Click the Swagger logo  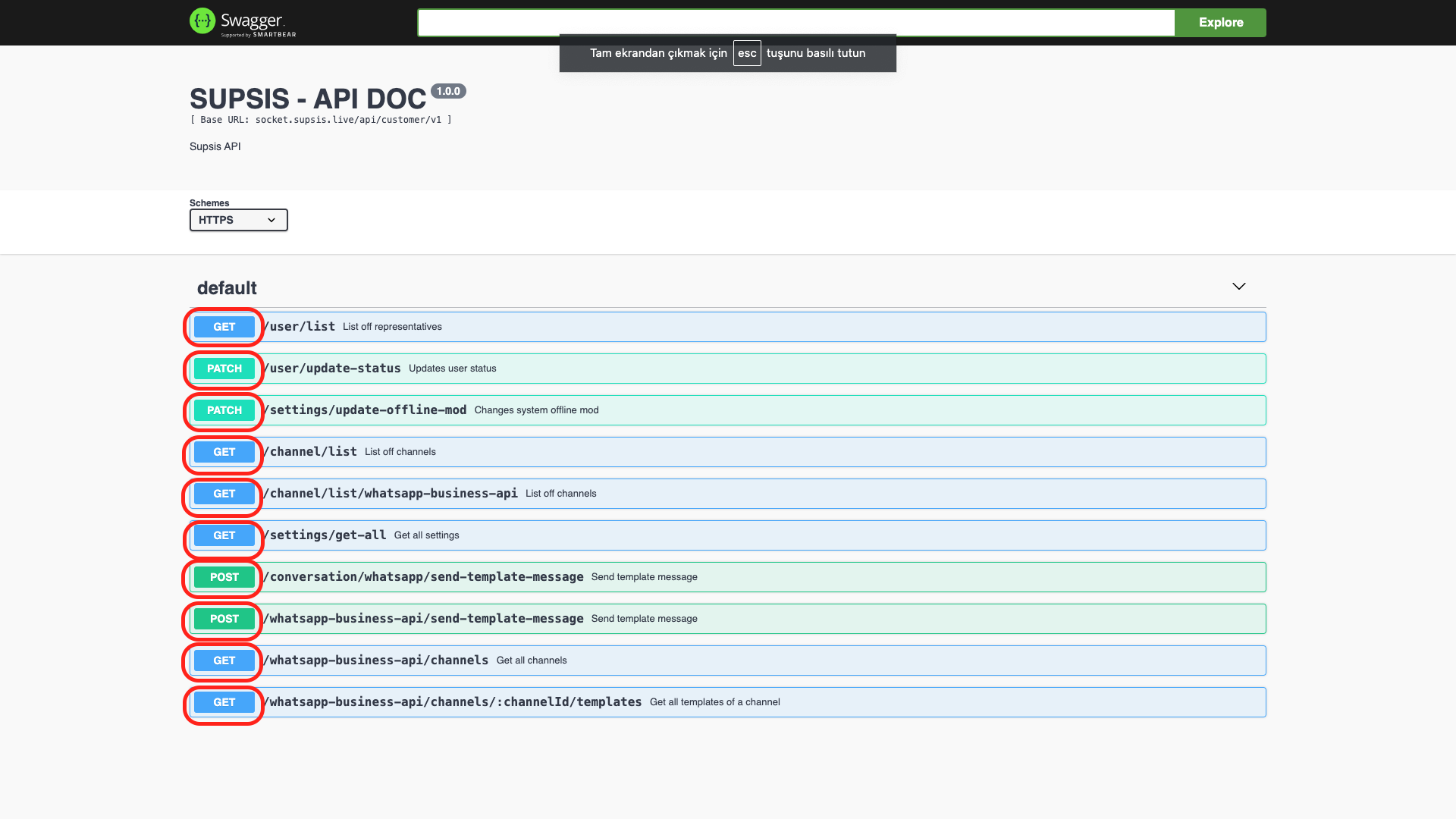[x=243, y=22]
